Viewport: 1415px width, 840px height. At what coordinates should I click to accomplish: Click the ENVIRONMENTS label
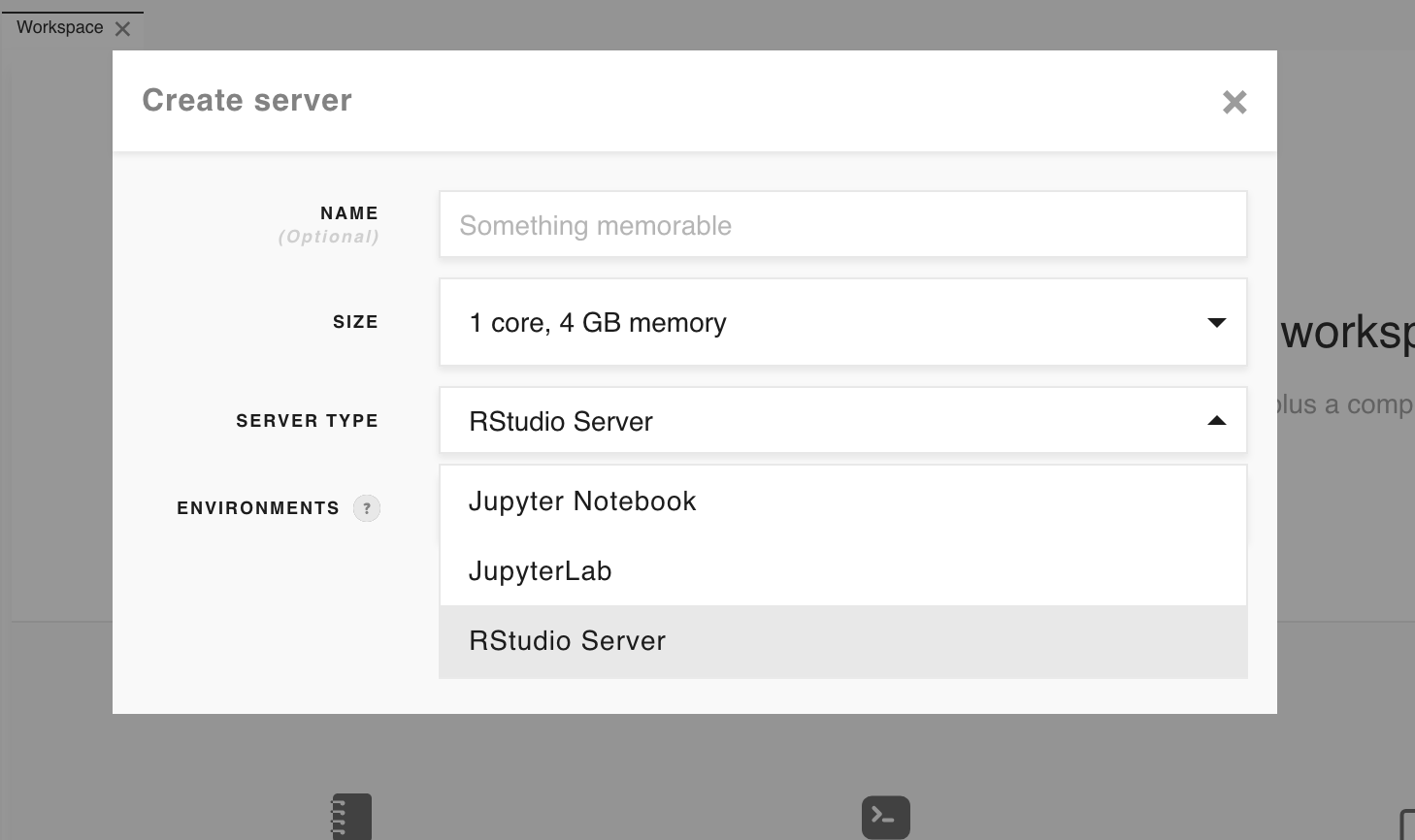257,508
